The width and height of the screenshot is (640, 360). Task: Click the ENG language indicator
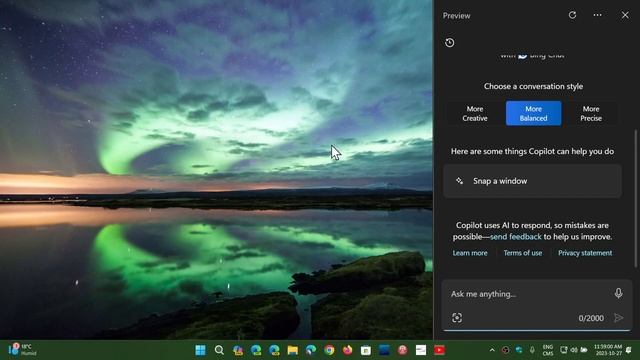[x=548, y=350]
